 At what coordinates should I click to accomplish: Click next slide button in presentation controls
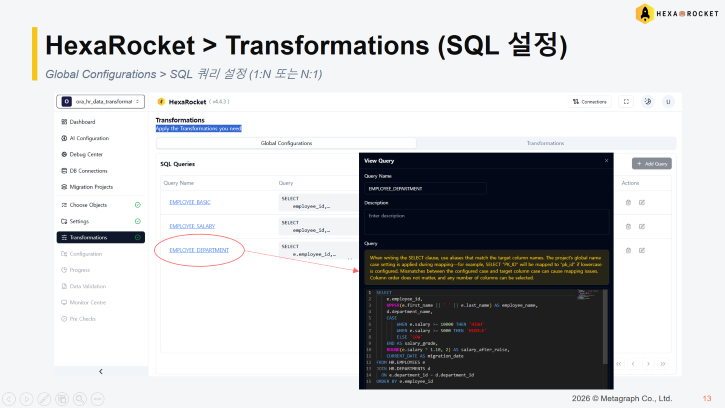click(x=27, y=399)
